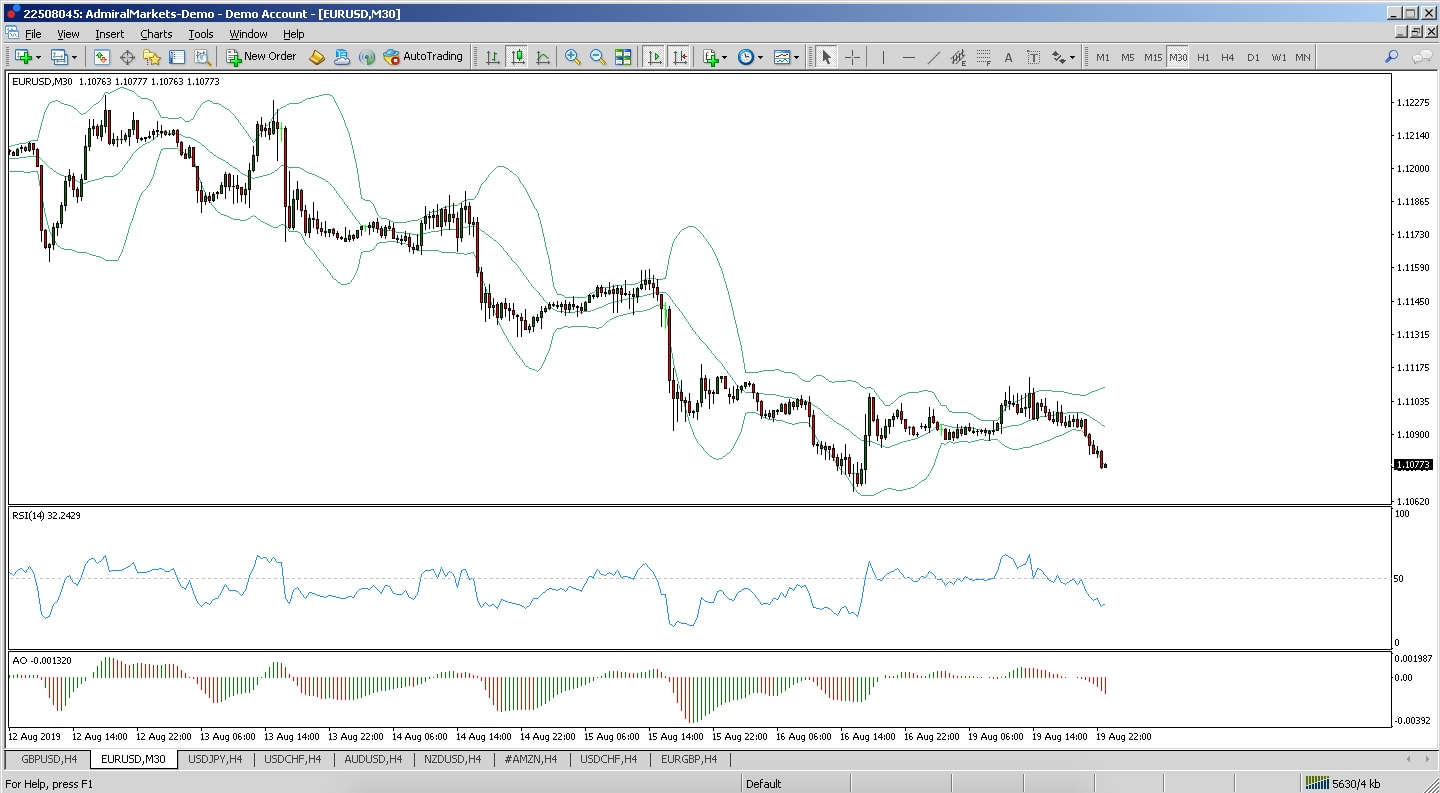Image resolution: width=1440 pixels, height=793 pixels.
Task: Select the Text 'A' tool
Action: click(x=1008, y=57)
